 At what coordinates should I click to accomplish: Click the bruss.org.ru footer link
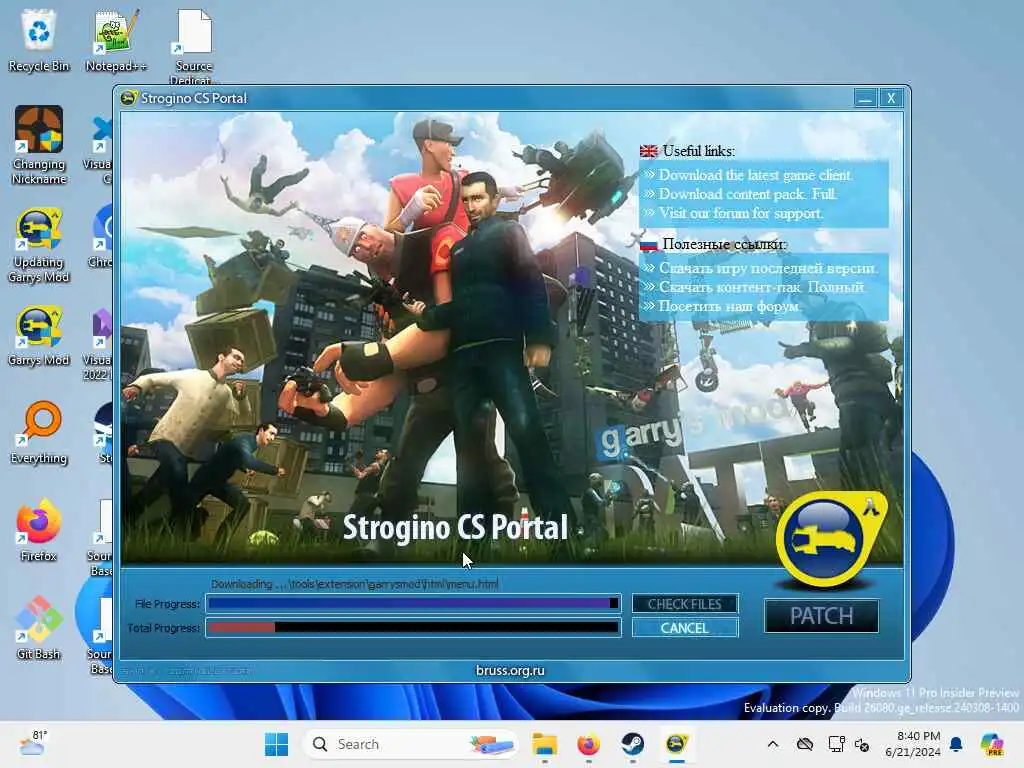(510, 670)
